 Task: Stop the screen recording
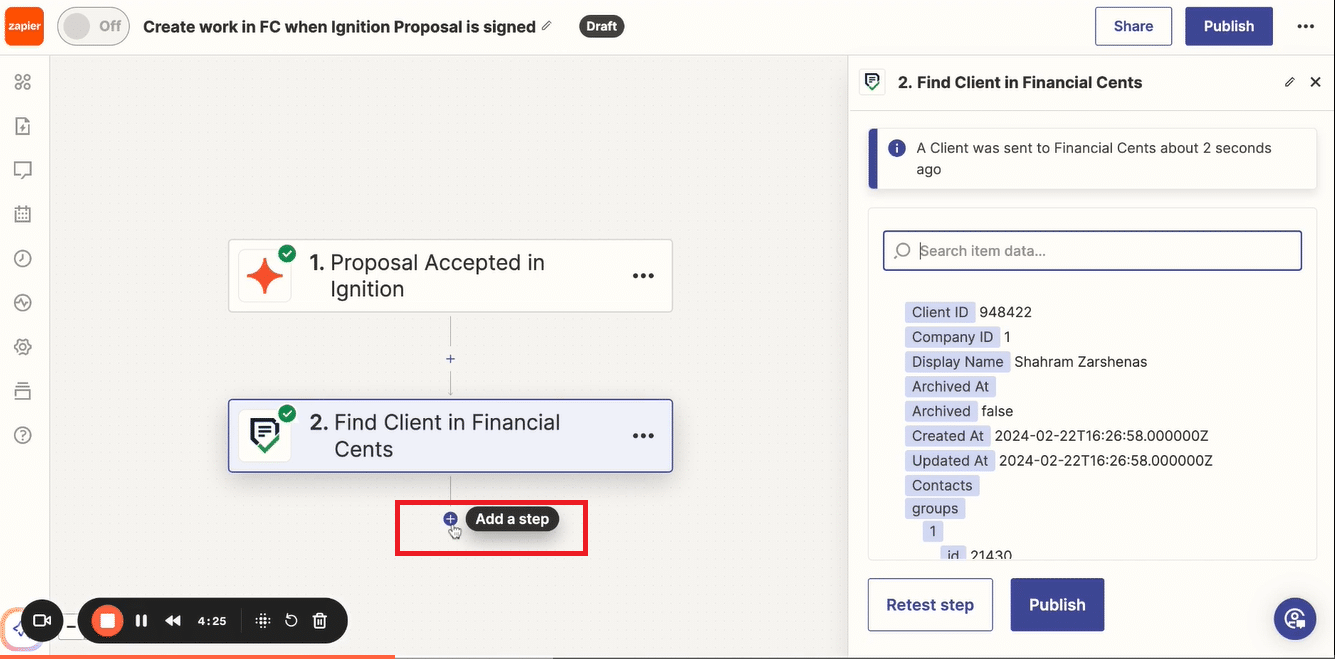(x=108, y=621)
